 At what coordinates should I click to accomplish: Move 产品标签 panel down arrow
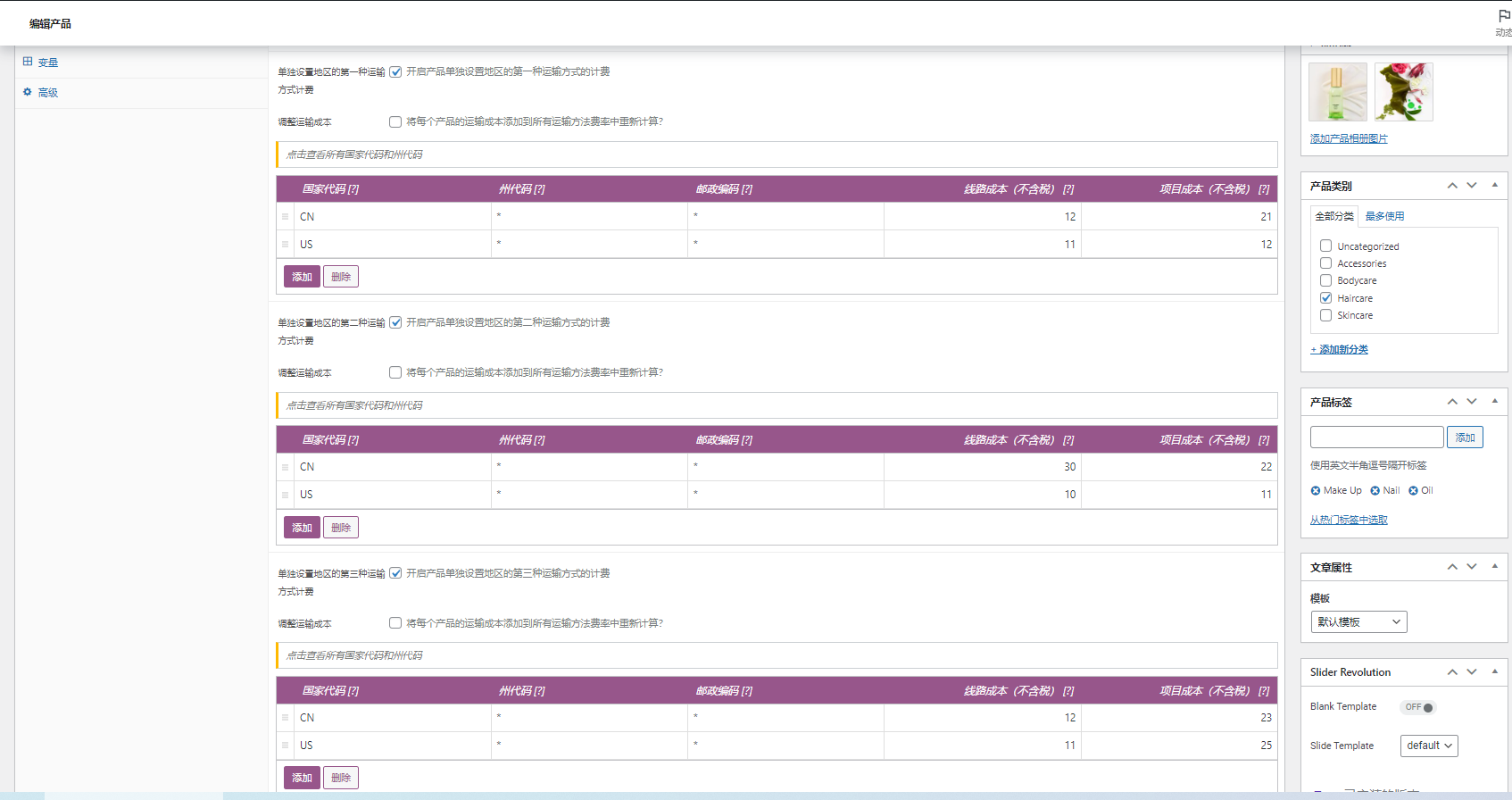pos(1472,402)
